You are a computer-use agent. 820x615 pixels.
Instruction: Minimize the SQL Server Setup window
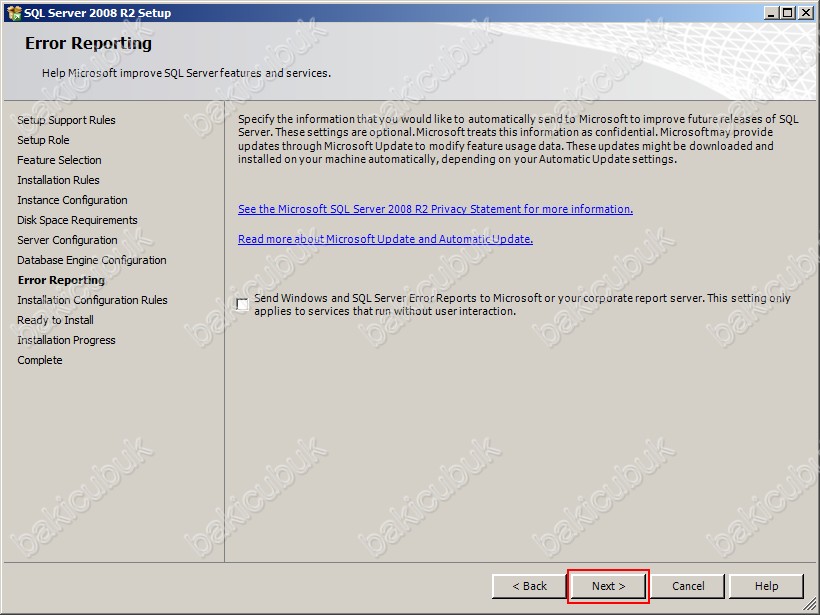(x=771, y=13)
